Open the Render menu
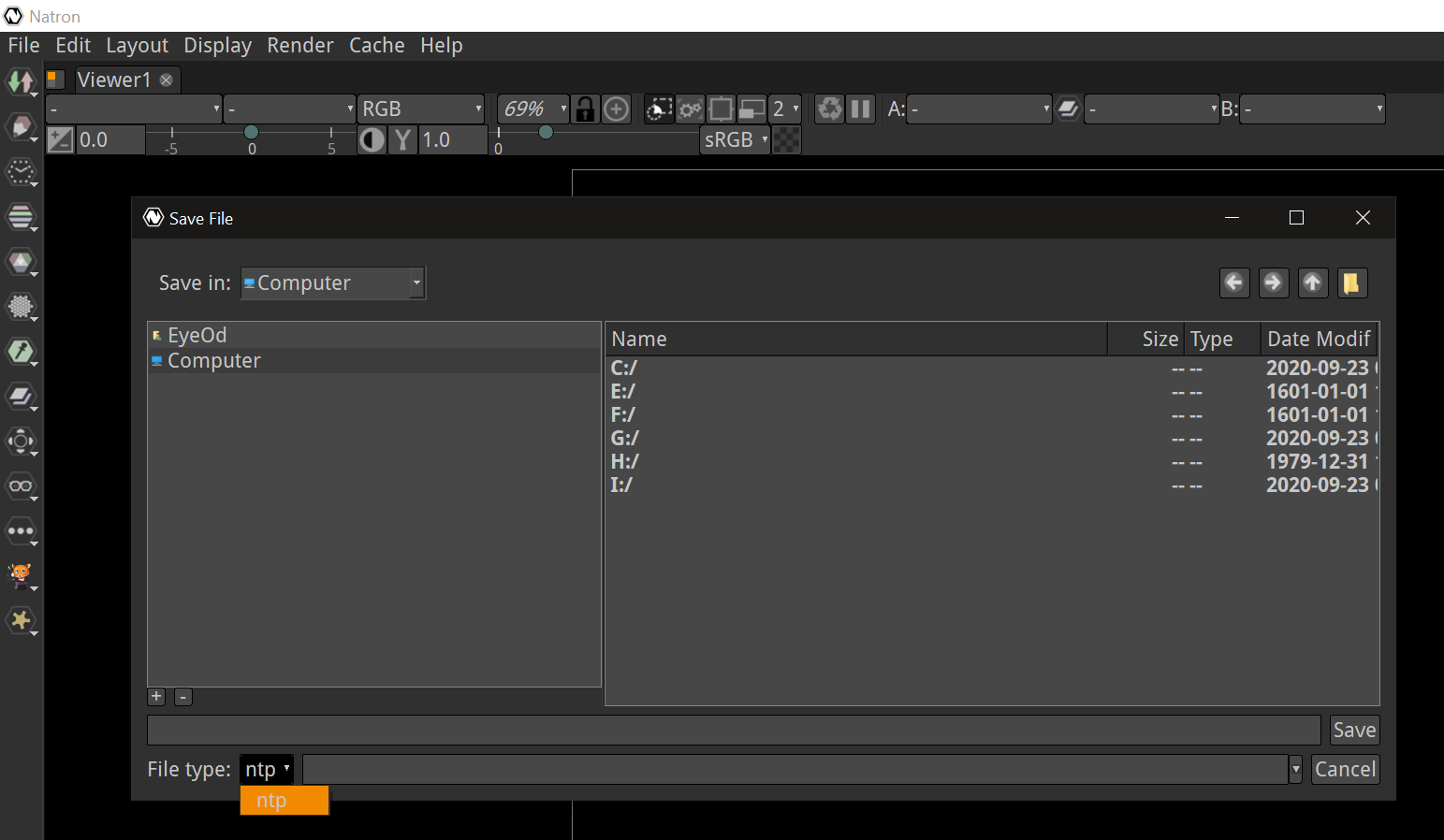Screen dimensions: 1444x840 coord(299,45)
